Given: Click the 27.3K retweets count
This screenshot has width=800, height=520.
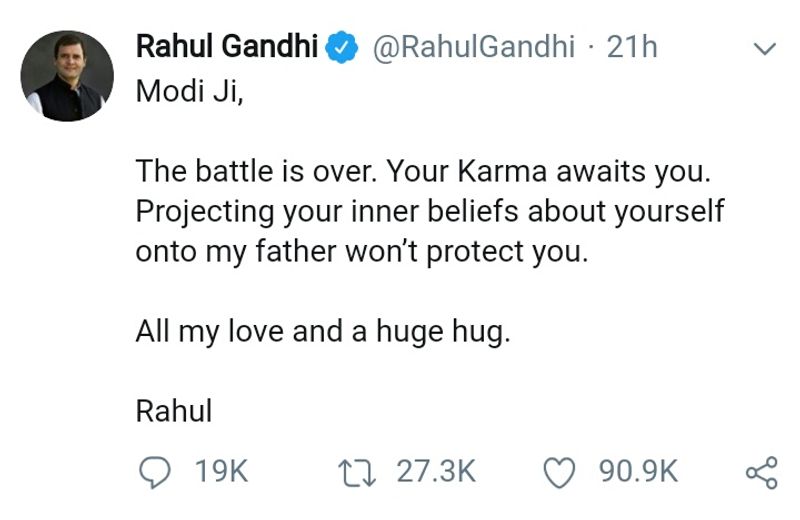Looking at the screenshot, I should point(437,471).
